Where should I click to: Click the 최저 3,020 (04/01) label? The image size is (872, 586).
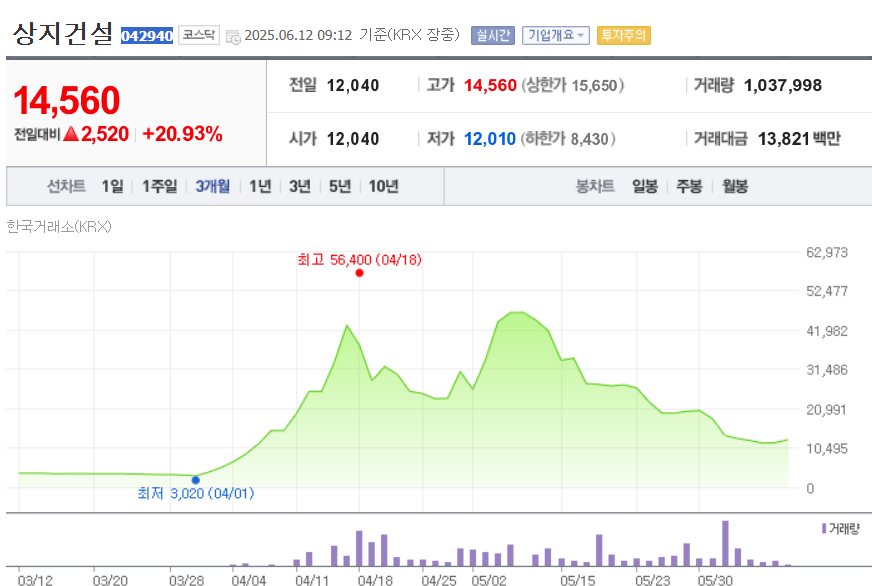coord(196,493)
